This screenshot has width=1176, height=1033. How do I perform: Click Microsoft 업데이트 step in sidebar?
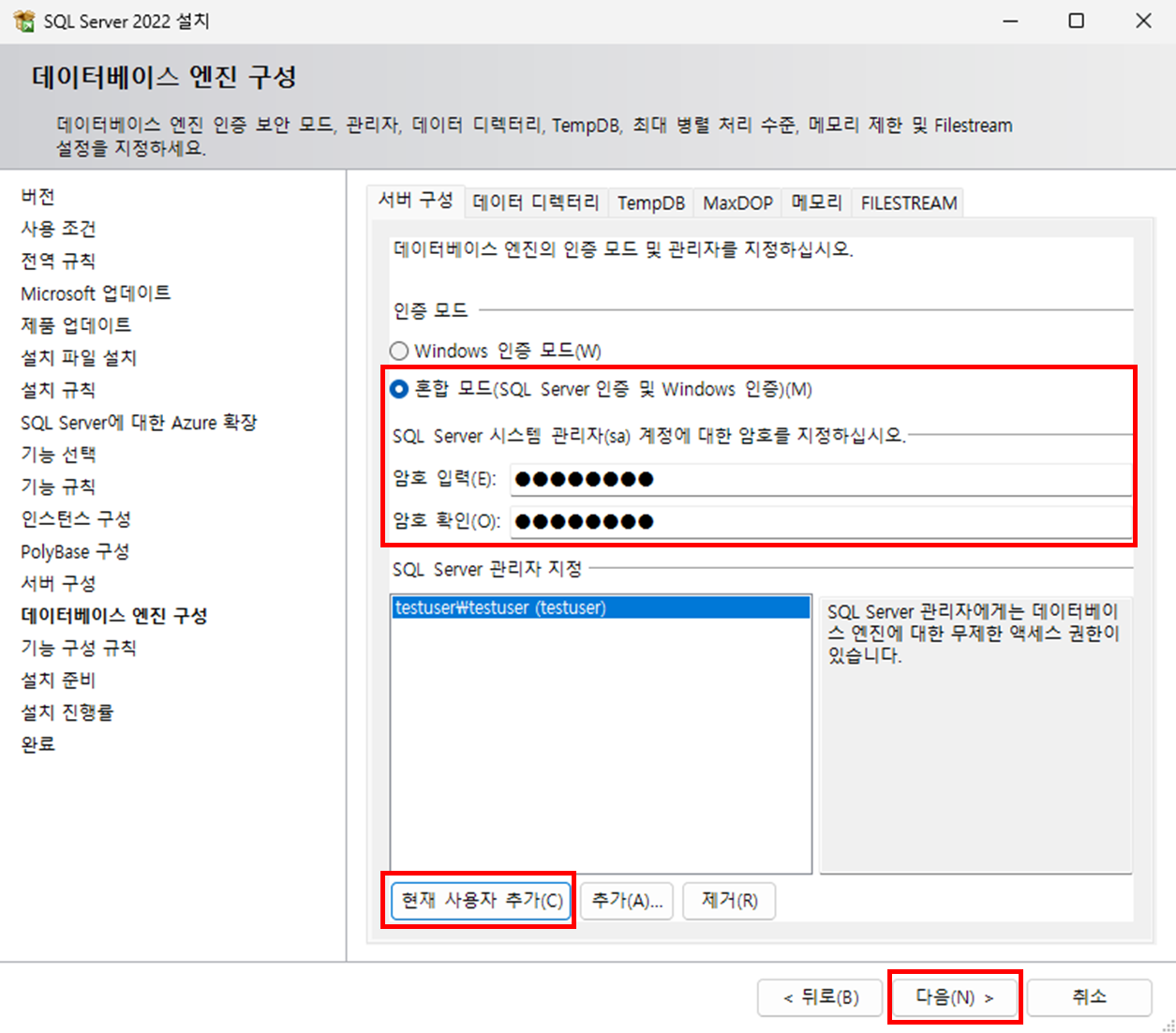(x=96, y=293)
